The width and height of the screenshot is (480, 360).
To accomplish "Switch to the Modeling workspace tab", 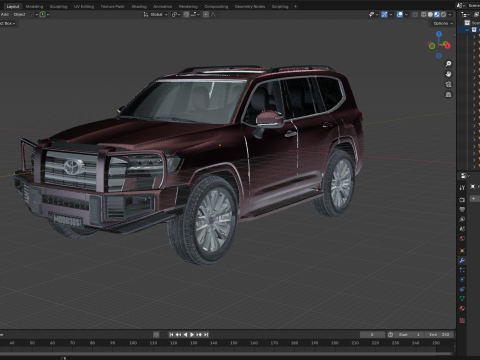I will click(x=34, y=6).
